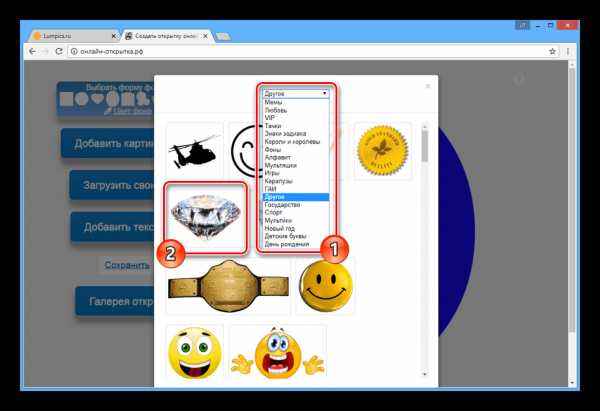Choose the diamond picture
Screen dimensions: 600x411
coord(206,218)
